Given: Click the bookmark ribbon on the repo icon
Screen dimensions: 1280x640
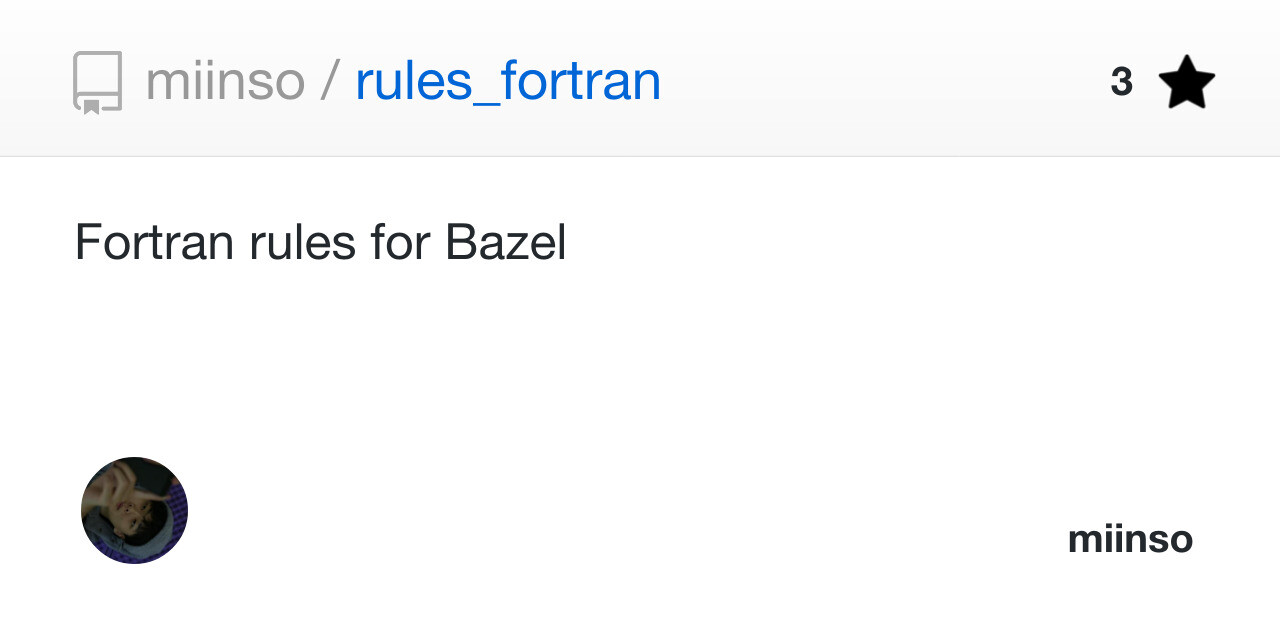Looking at the screenshot, I should 91,105.
